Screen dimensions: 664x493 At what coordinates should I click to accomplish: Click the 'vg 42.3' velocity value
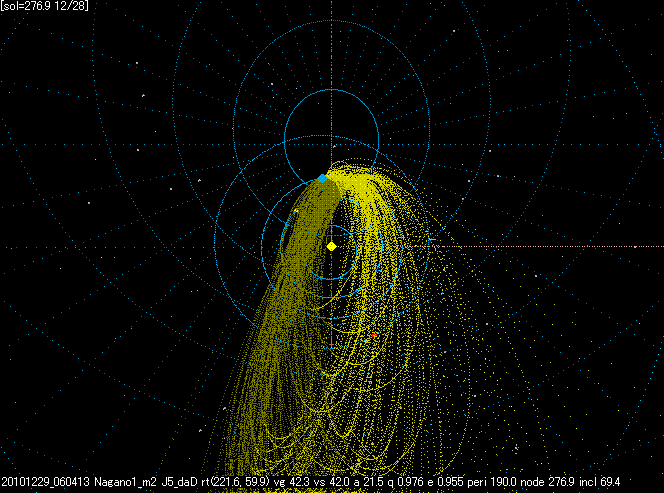291,482
